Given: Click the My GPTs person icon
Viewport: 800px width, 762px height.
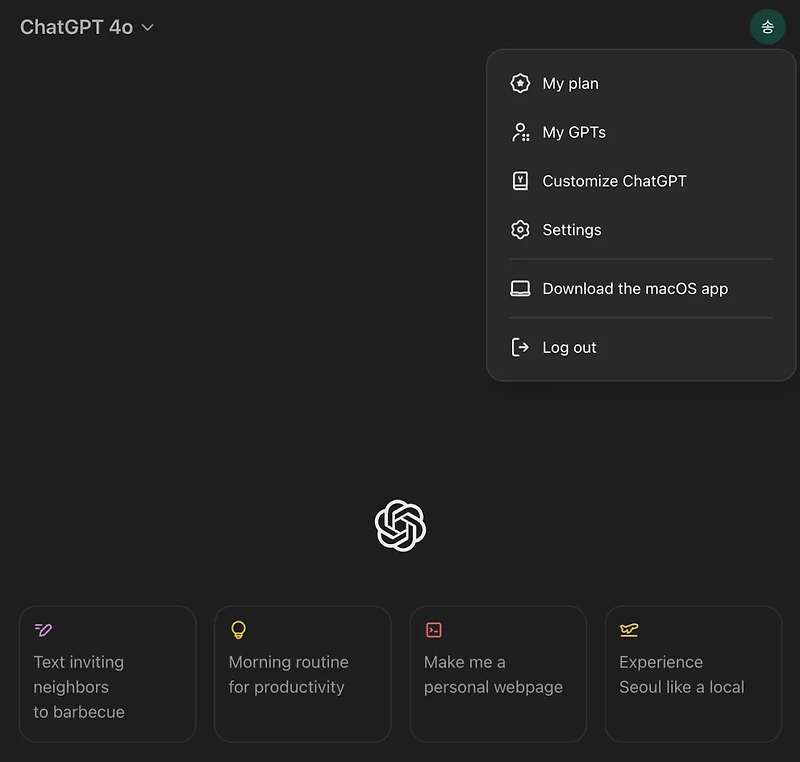Looking at the screenshot, I should 520,132.
